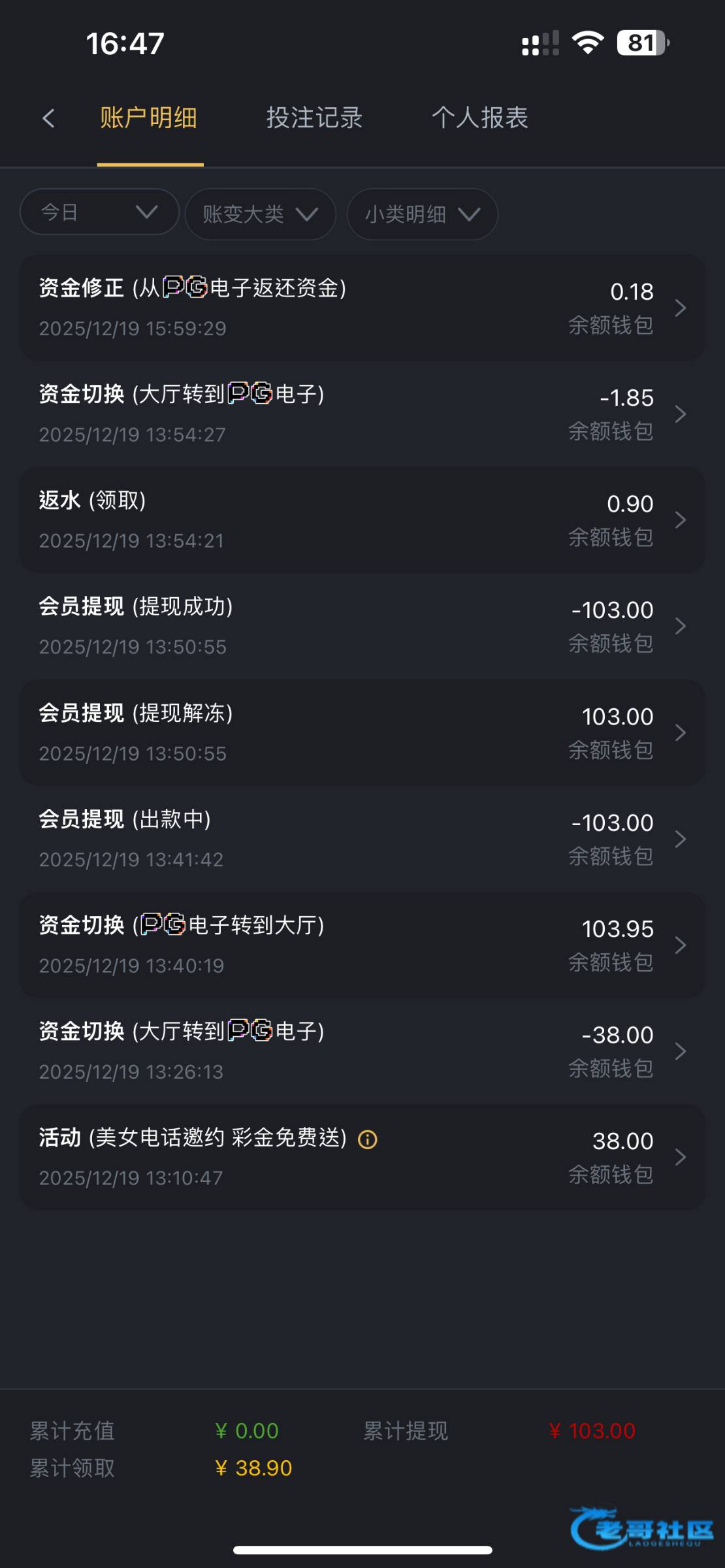The height and width of the screenshot is (1568, 725).
Task: Tap the info icon beside the activity entry
Action: coord(368,1139)
